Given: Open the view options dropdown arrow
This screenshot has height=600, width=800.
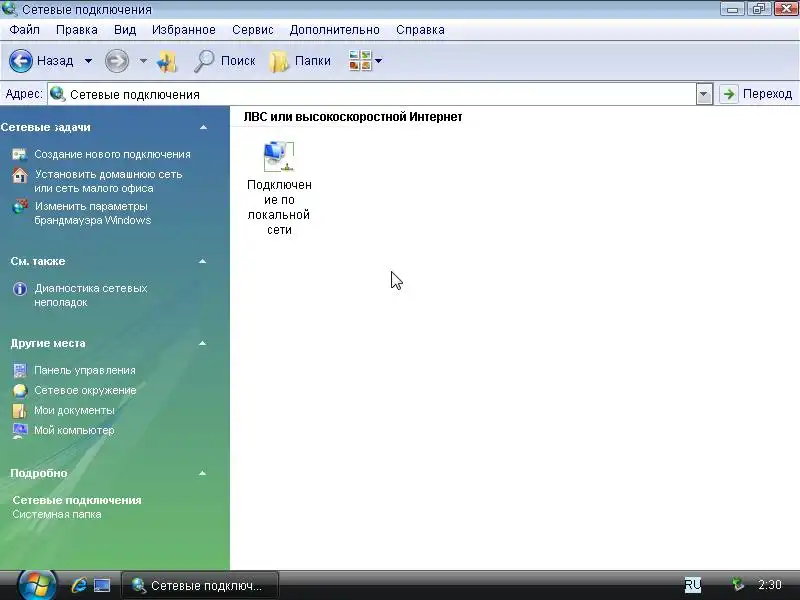Looking at the screenshot, I should click(x=378, y=61).
